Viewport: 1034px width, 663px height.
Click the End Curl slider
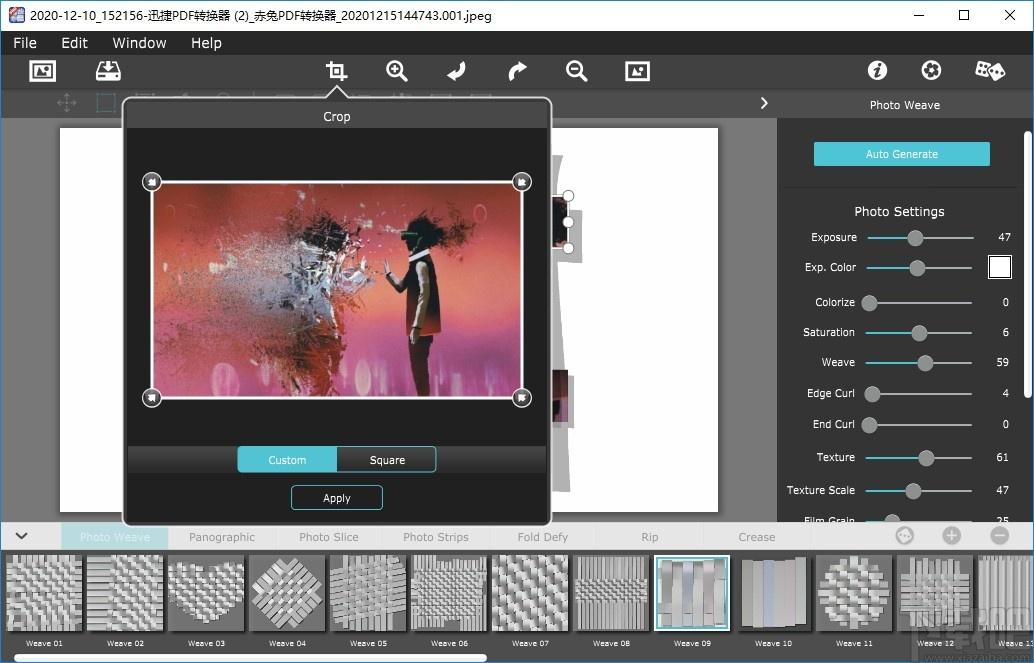click(x=919, y=425)
